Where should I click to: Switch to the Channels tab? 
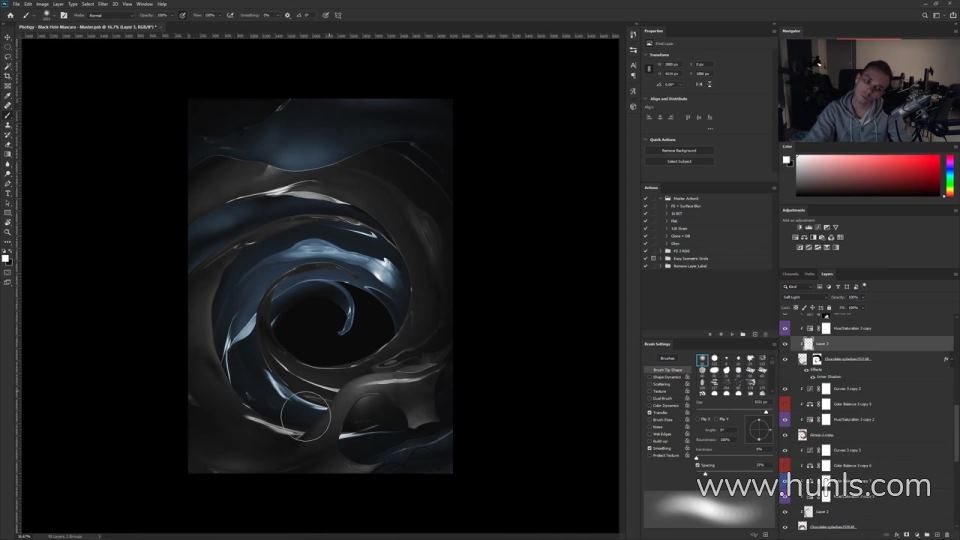(790, 273)
